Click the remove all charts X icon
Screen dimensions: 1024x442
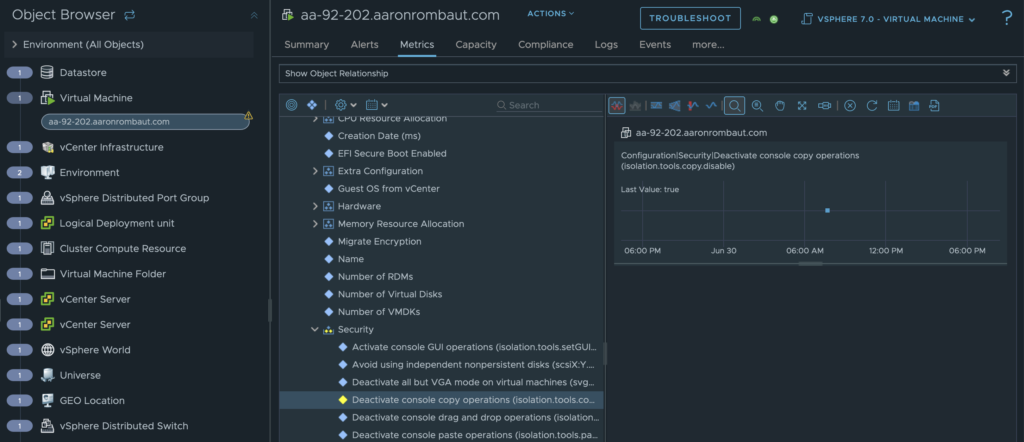tap(850, 105)
